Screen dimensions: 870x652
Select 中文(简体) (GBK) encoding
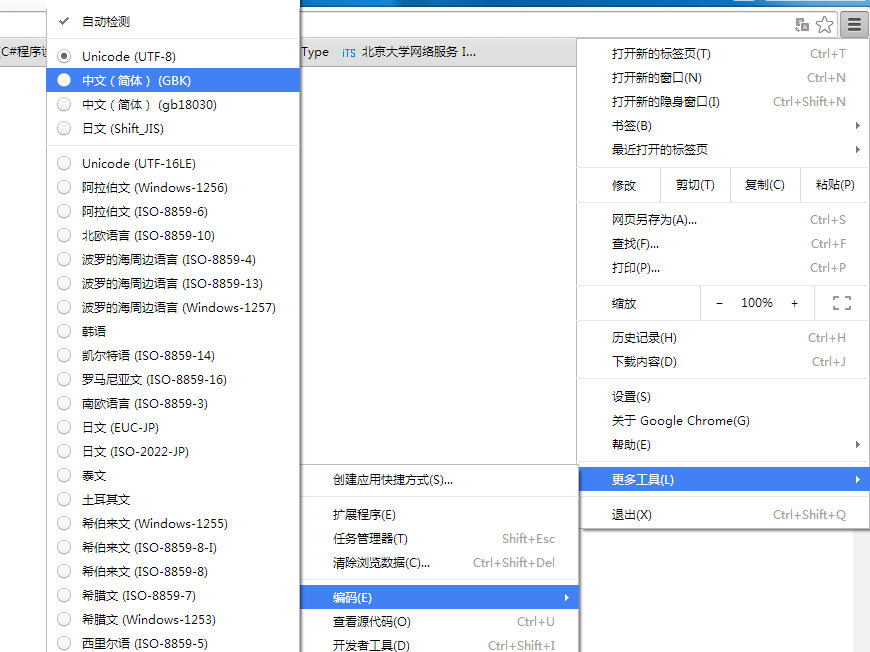point(173,80)
